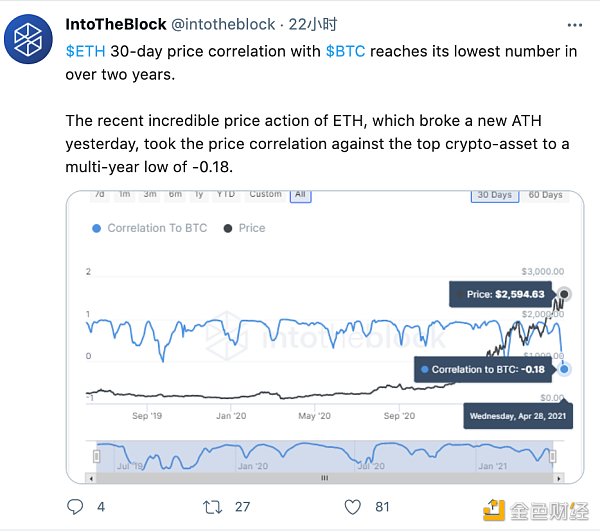
Task: Open the $ETH cashtag link
Action: coord(86,52)
